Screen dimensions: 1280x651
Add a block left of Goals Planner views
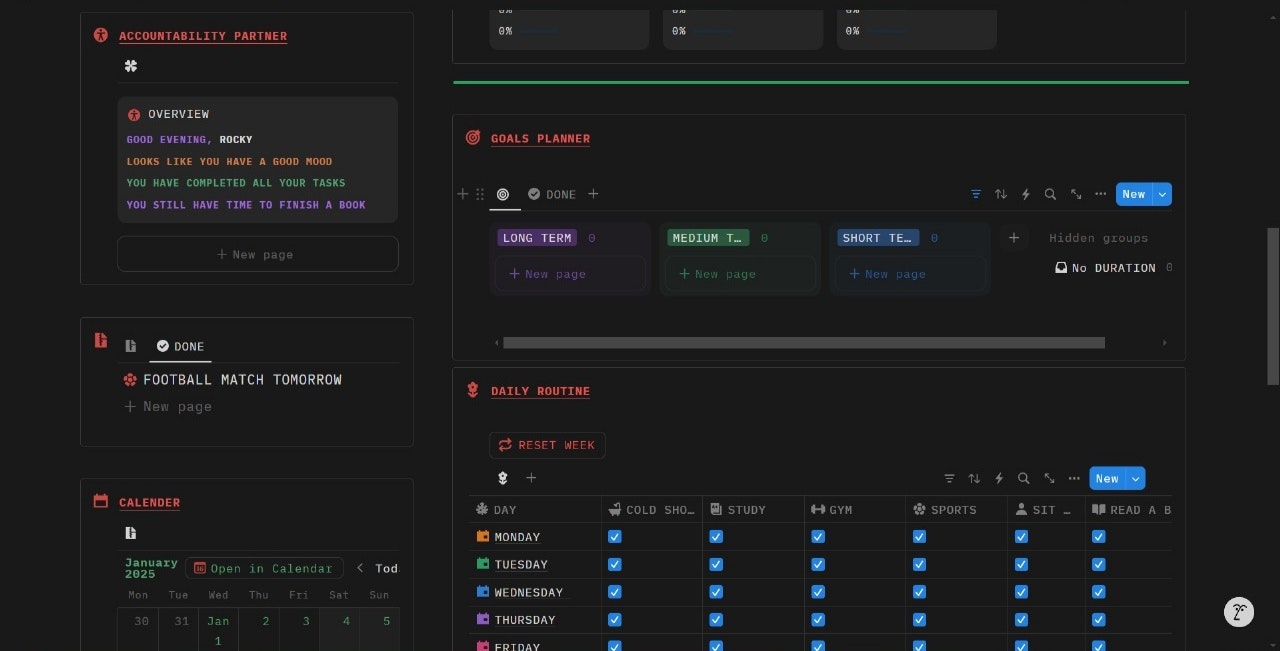point(463,194)
